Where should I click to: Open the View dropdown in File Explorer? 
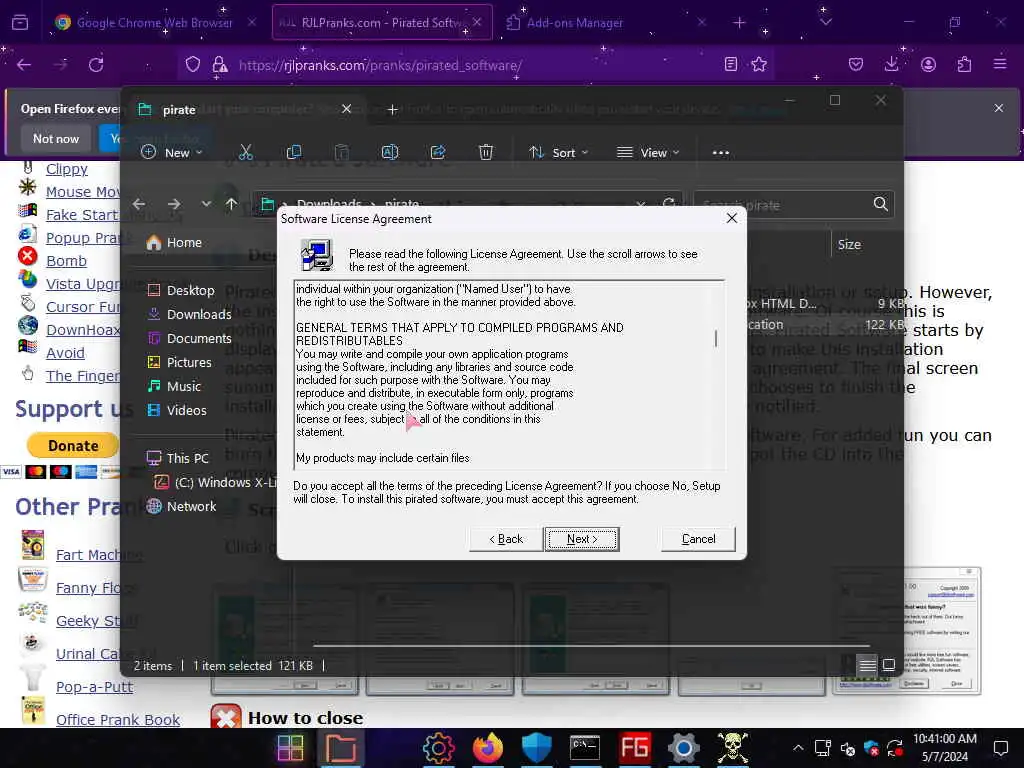pos(648,153)
